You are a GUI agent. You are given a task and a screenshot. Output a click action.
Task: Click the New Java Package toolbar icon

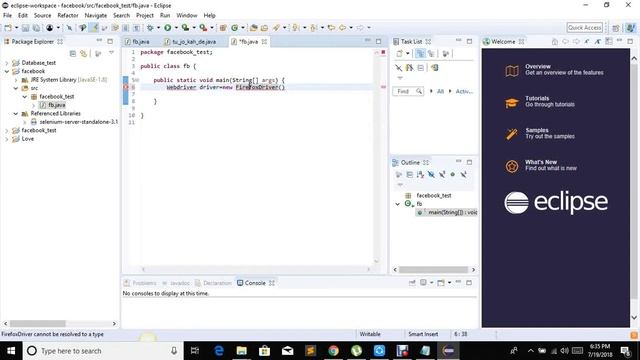[223, 28]
